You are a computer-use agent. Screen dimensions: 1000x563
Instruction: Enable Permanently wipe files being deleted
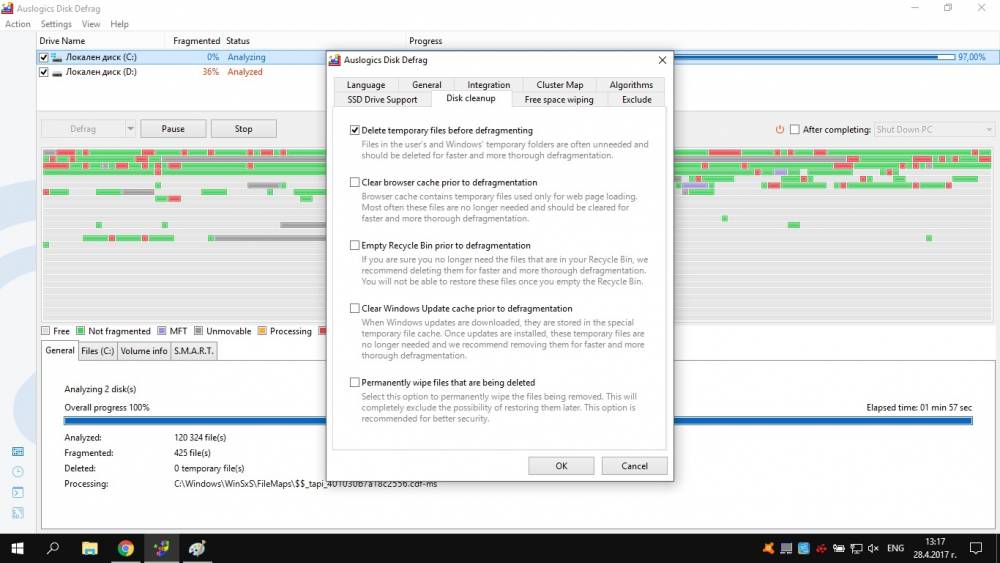pos(355,383)
